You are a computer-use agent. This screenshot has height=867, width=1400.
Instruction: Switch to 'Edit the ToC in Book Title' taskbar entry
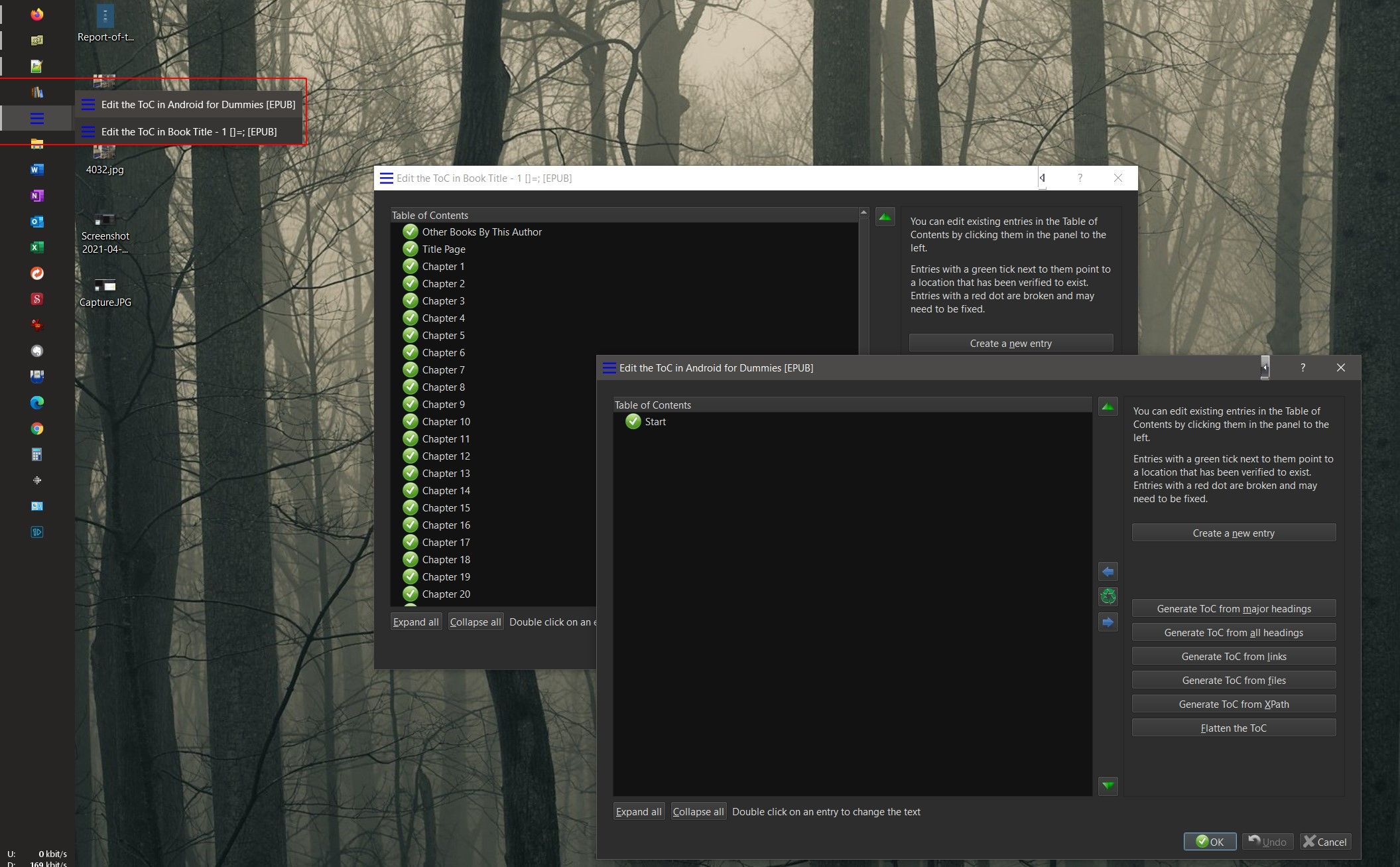click(x=189, y=131)
